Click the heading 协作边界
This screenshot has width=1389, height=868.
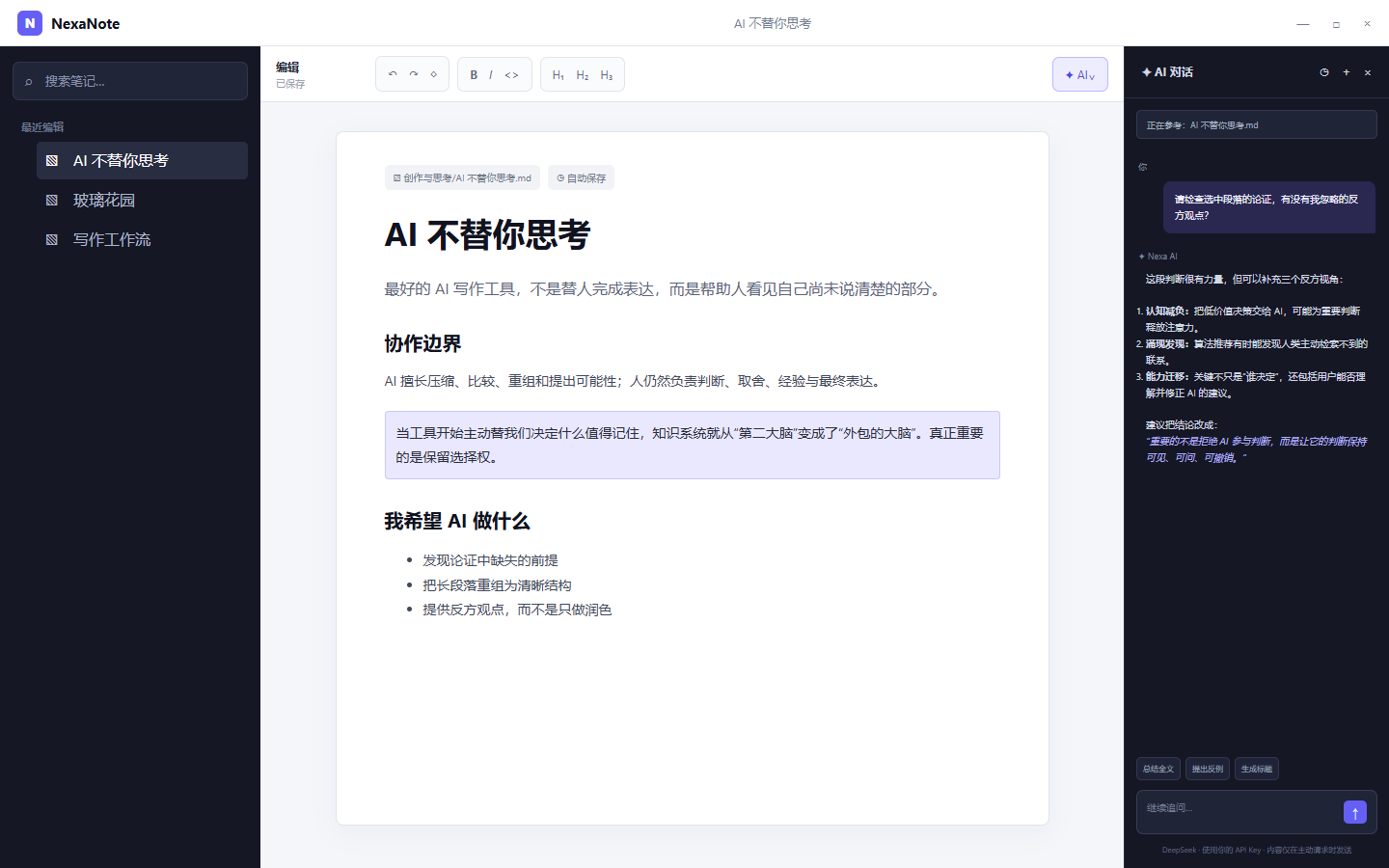pyautogui.click(x=422, y=343)
